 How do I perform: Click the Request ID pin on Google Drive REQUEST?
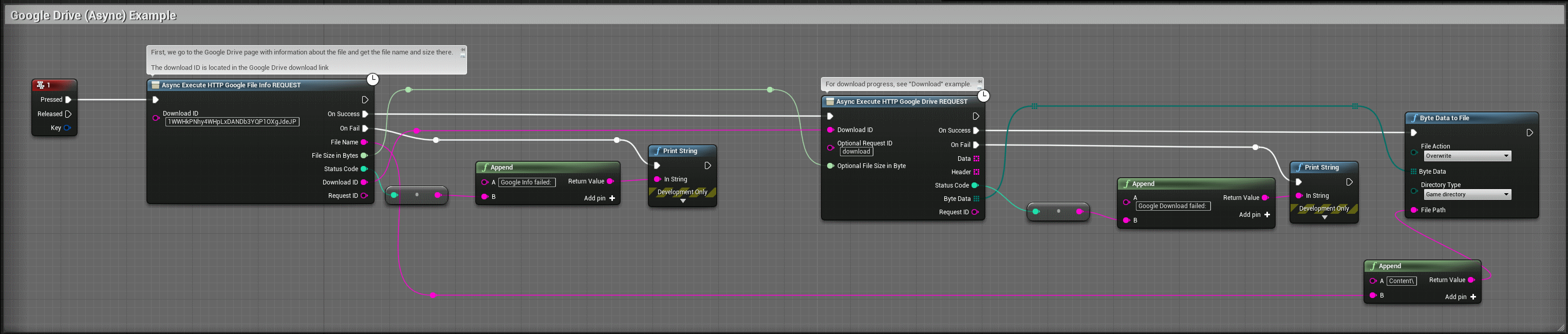(x=975, y=212)
